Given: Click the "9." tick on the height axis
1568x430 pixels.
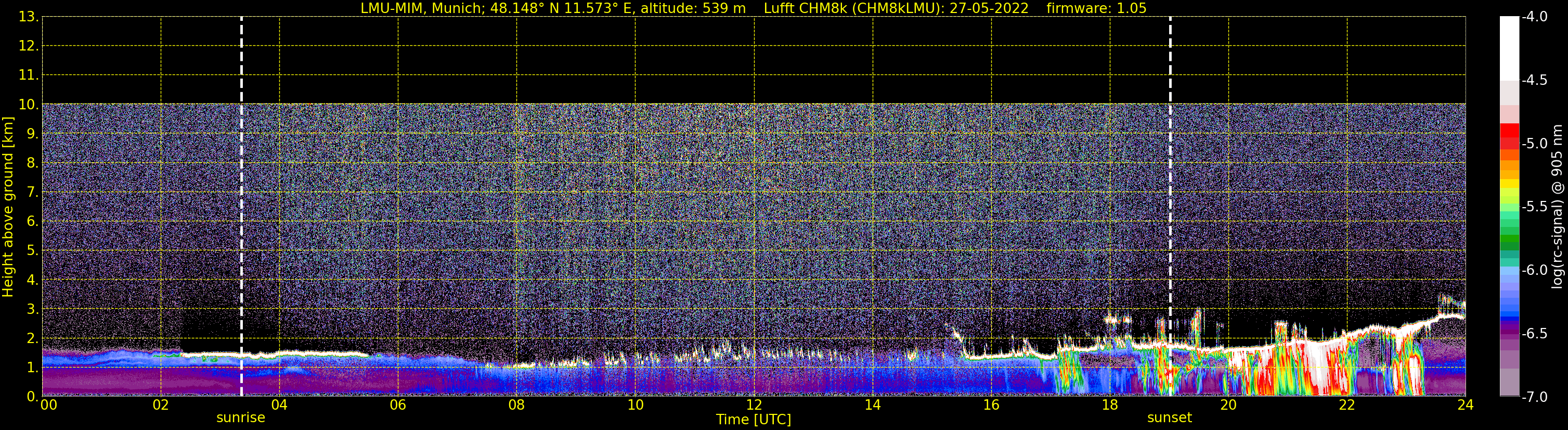Looking at the screenshot, I should [x=32, y=134].
